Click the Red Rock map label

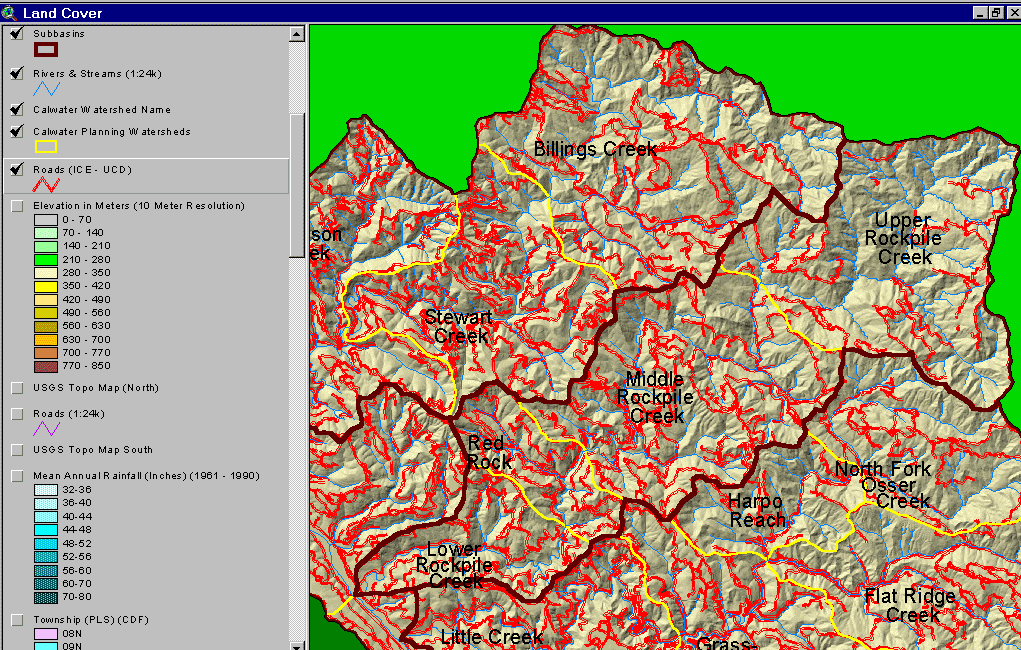[489, 453]
